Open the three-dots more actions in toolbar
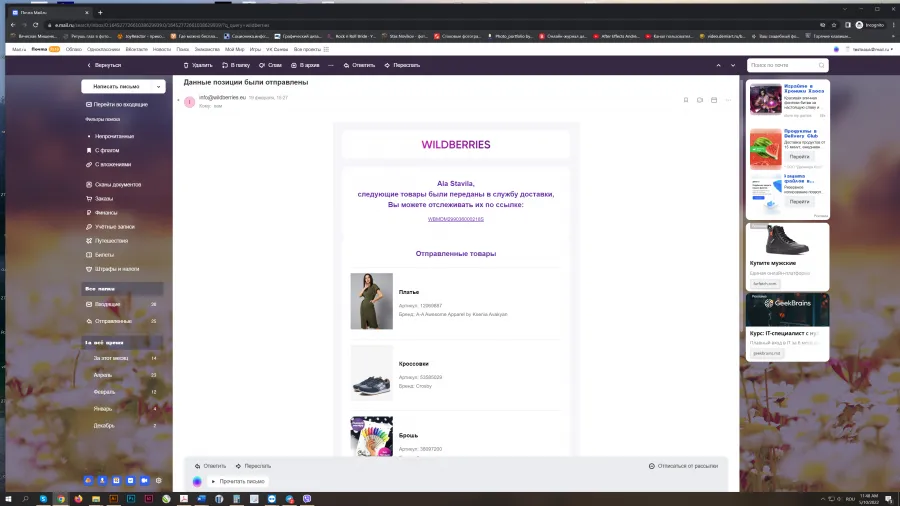 [331, 65]
